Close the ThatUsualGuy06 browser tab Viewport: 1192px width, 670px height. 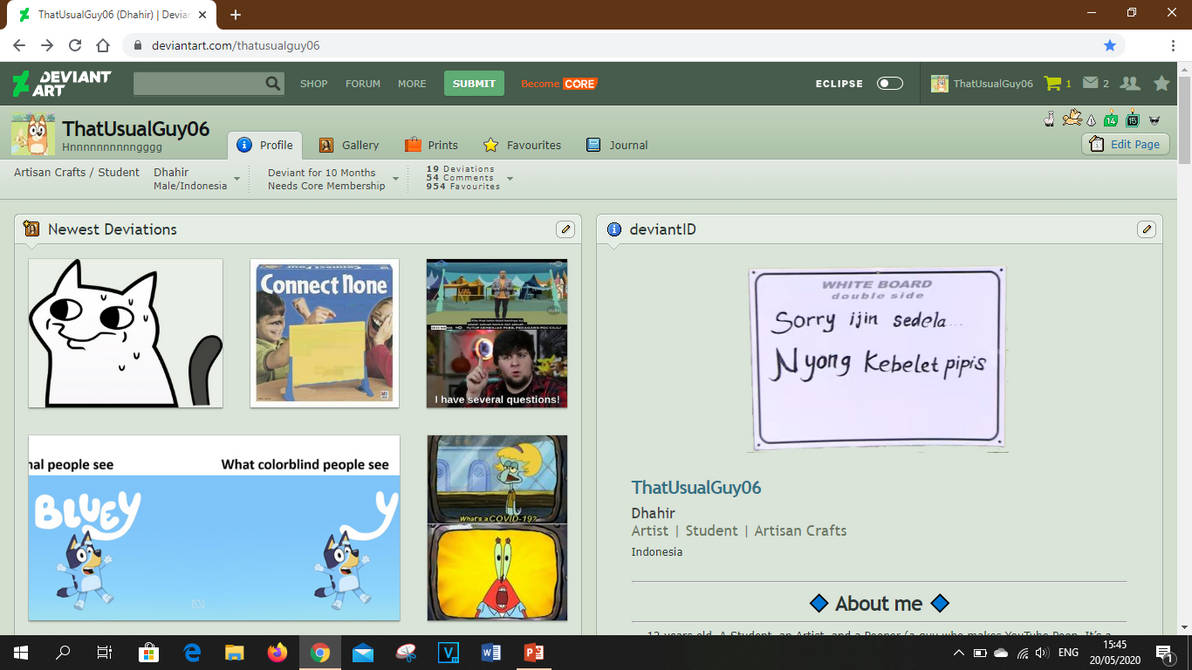click(202, 14)
